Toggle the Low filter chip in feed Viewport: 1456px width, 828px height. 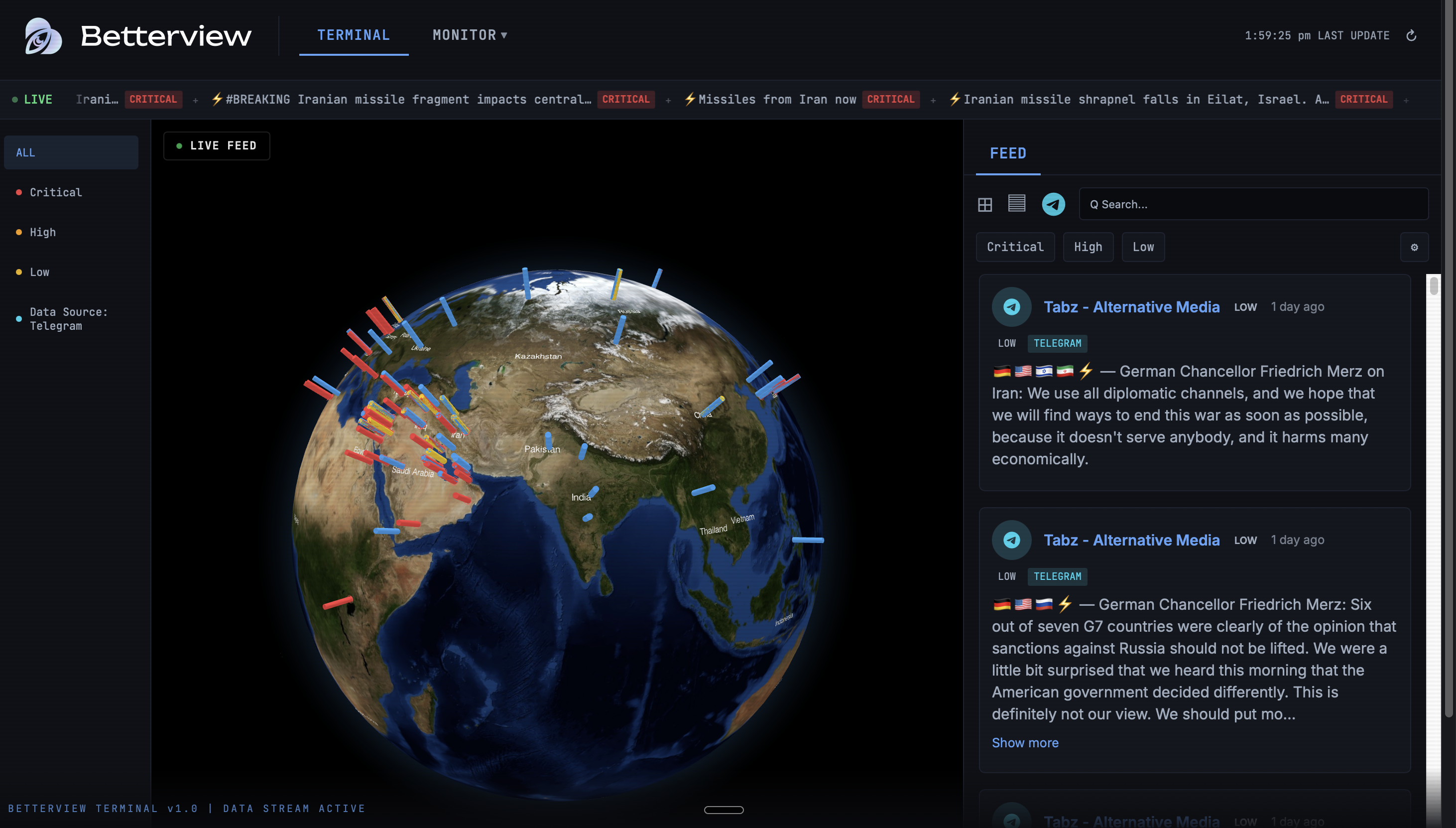tap(1142, 248)
